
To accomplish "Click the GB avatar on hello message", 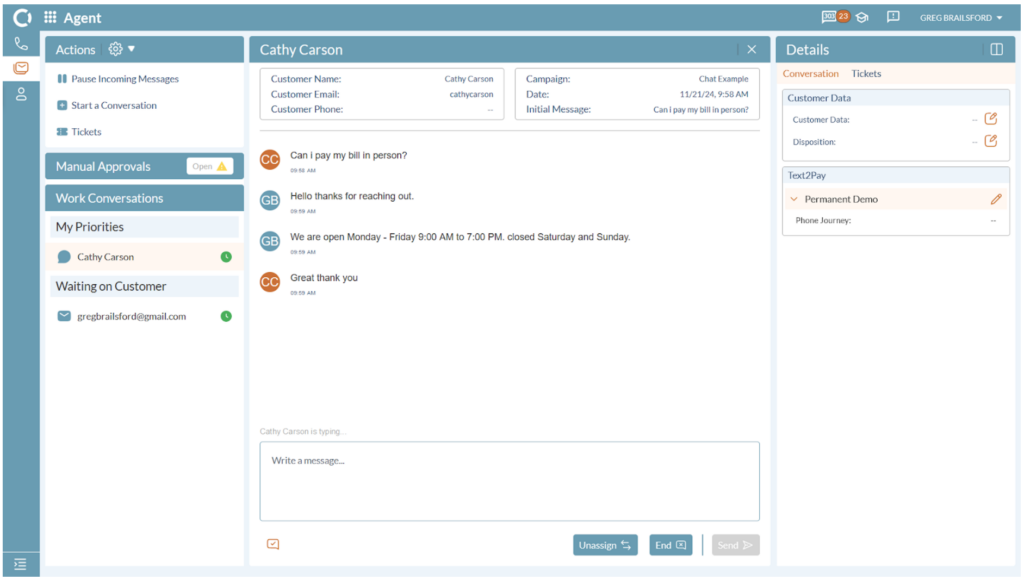I will pos(270,200).
